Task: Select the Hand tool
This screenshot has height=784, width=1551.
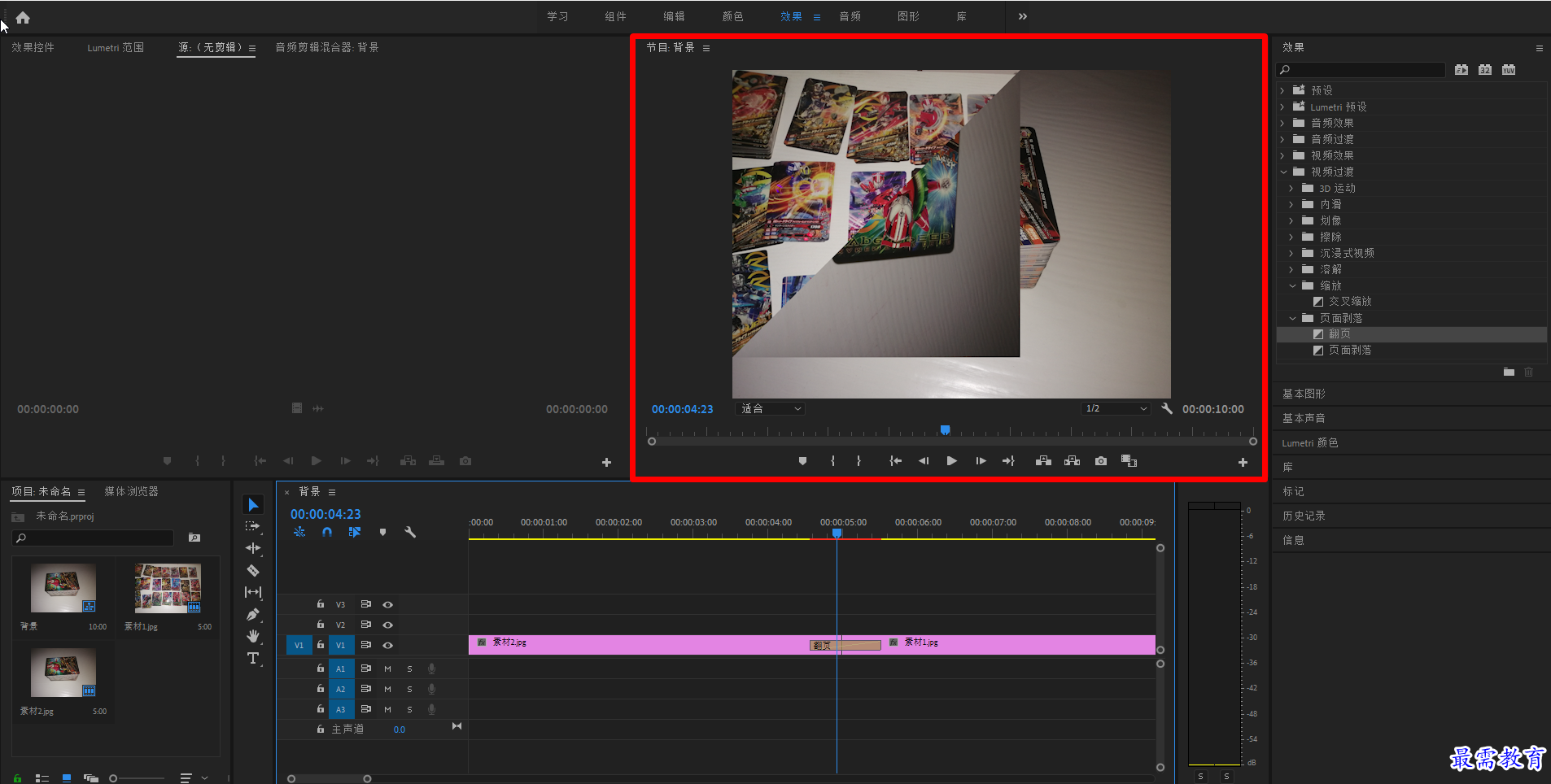Action: tap(253, 636)
